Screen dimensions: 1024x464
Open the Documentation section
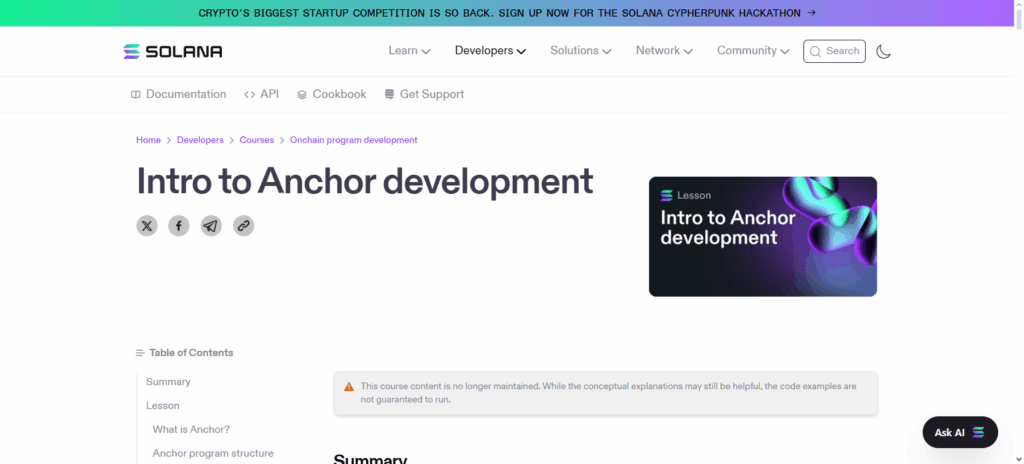pyautogui.click(x=179, y=94)
